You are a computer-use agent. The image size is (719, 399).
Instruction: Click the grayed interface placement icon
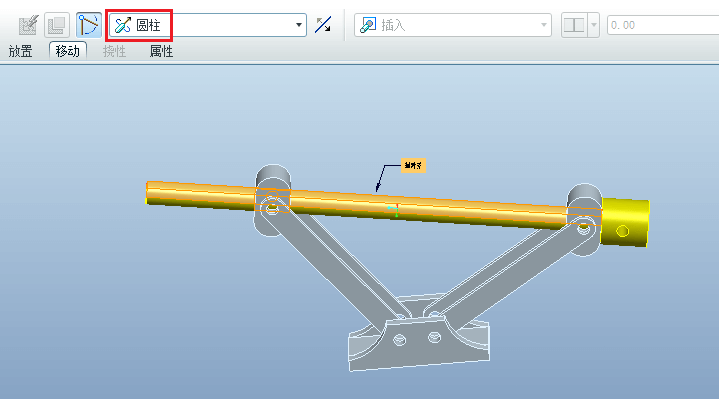coord(28,25)
